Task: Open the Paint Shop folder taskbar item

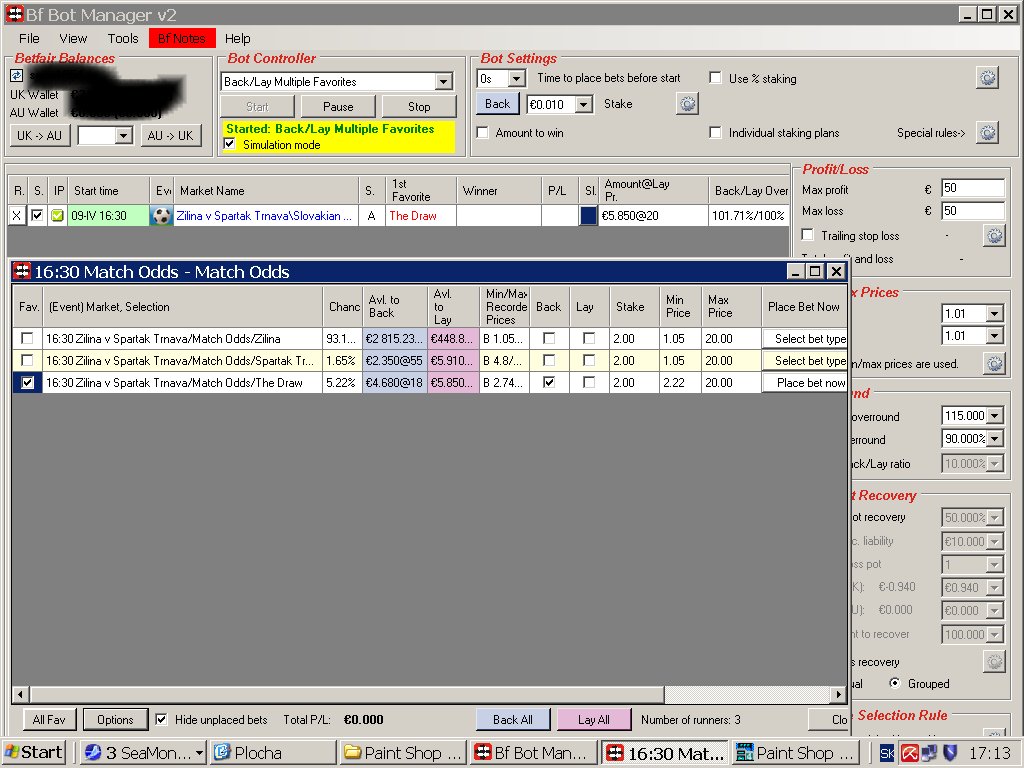Action: coord(403,753)
